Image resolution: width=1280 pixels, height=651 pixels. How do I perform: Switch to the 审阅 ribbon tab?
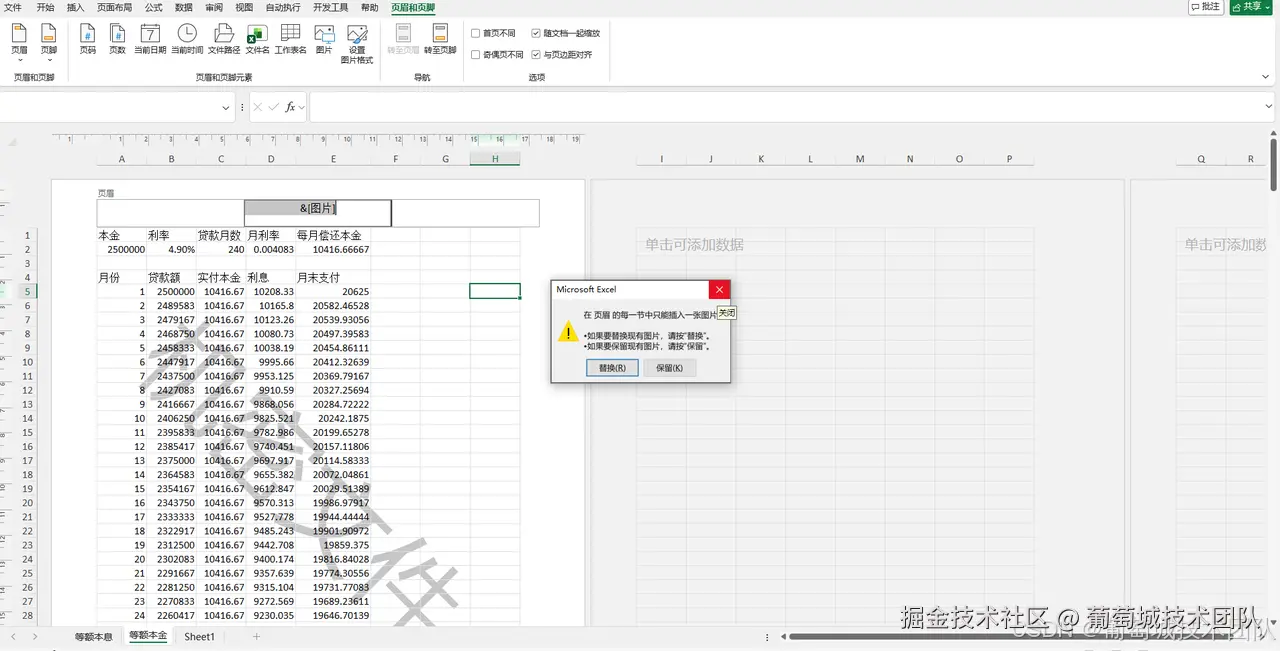point(214,7)
